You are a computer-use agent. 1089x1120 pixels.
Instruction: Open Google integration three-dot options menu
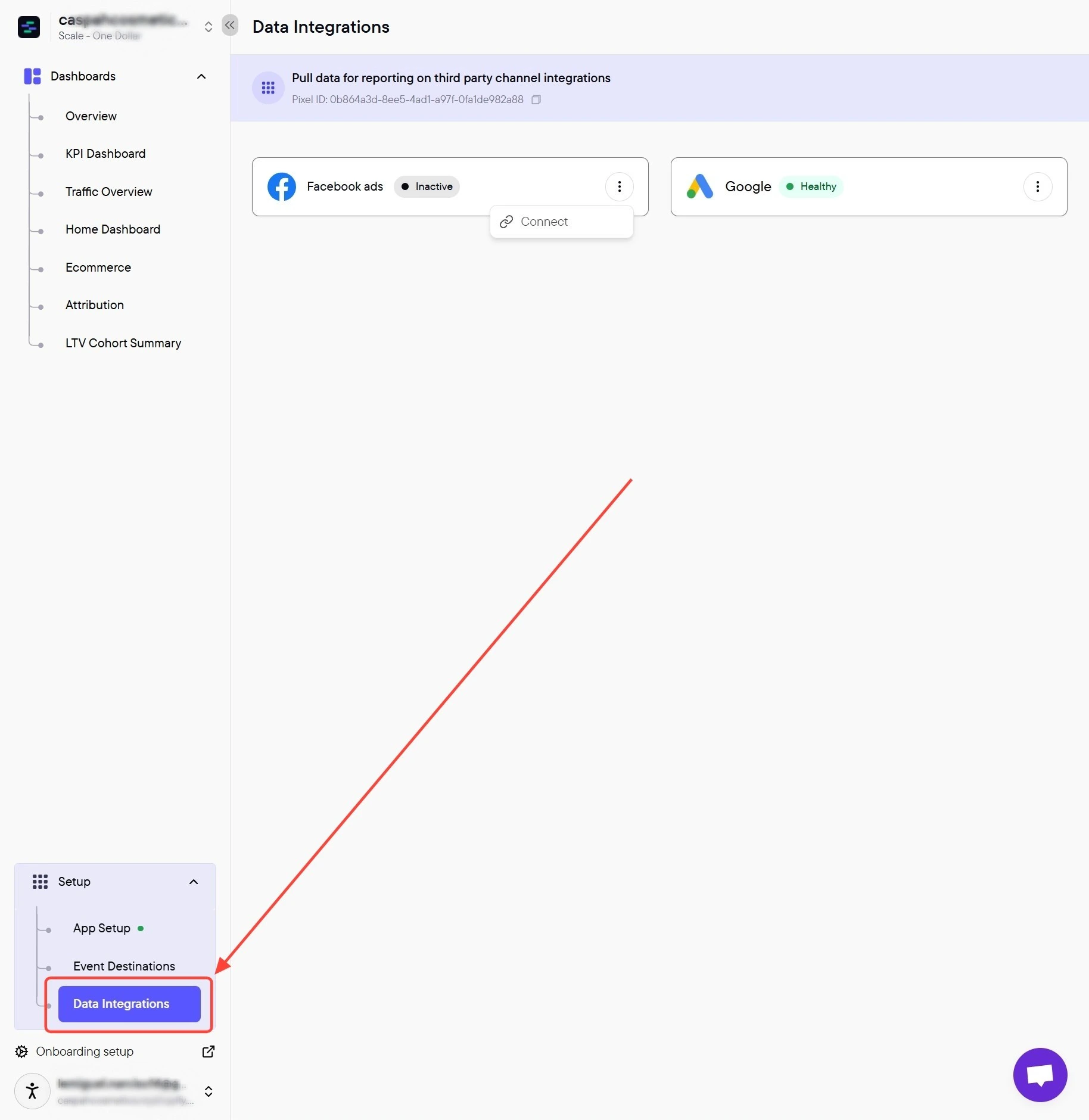click(x=1038, y=186)
